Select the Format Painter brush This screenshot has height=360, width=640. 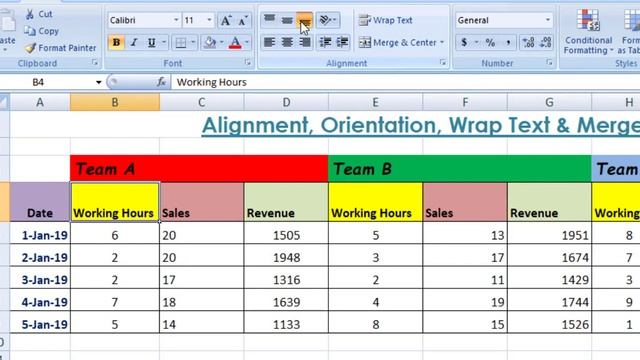[x=30, y=48]
